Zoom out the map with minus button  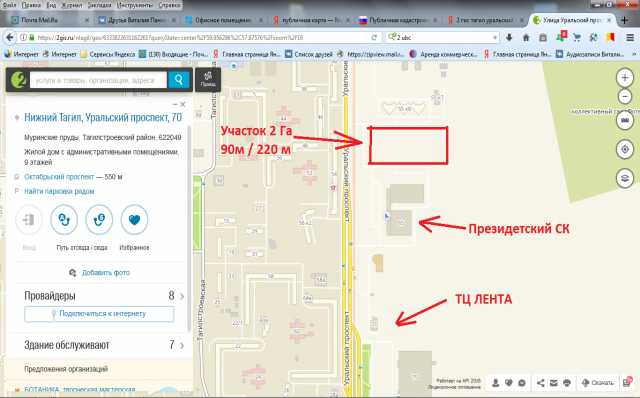(624, 97)
